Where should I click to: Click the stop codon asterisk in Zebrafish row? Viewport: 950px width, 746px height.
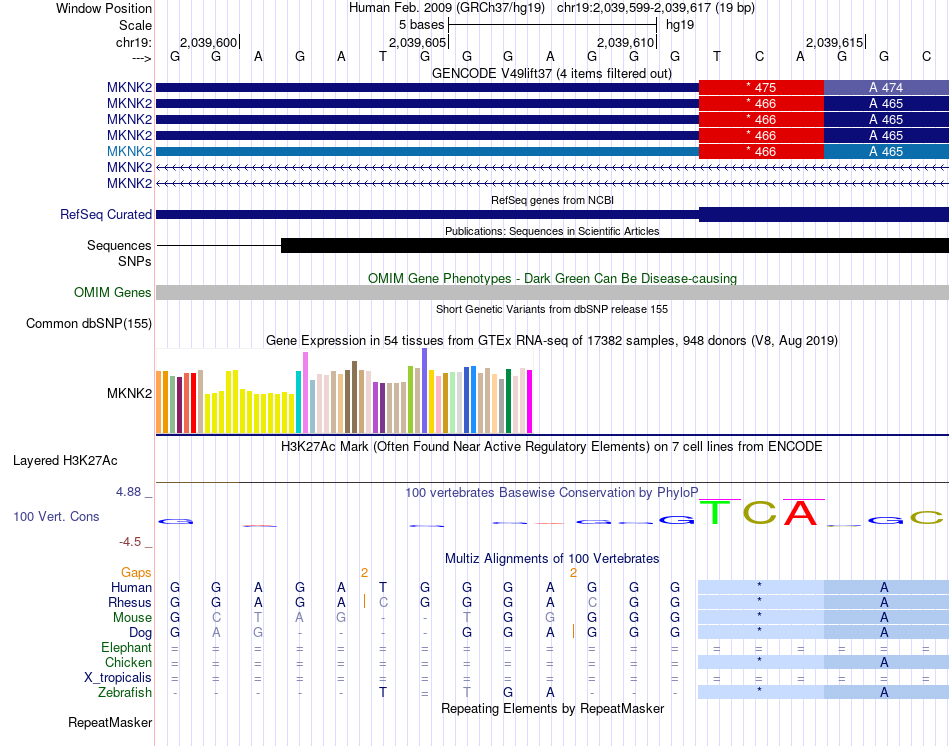coord(761,692)
